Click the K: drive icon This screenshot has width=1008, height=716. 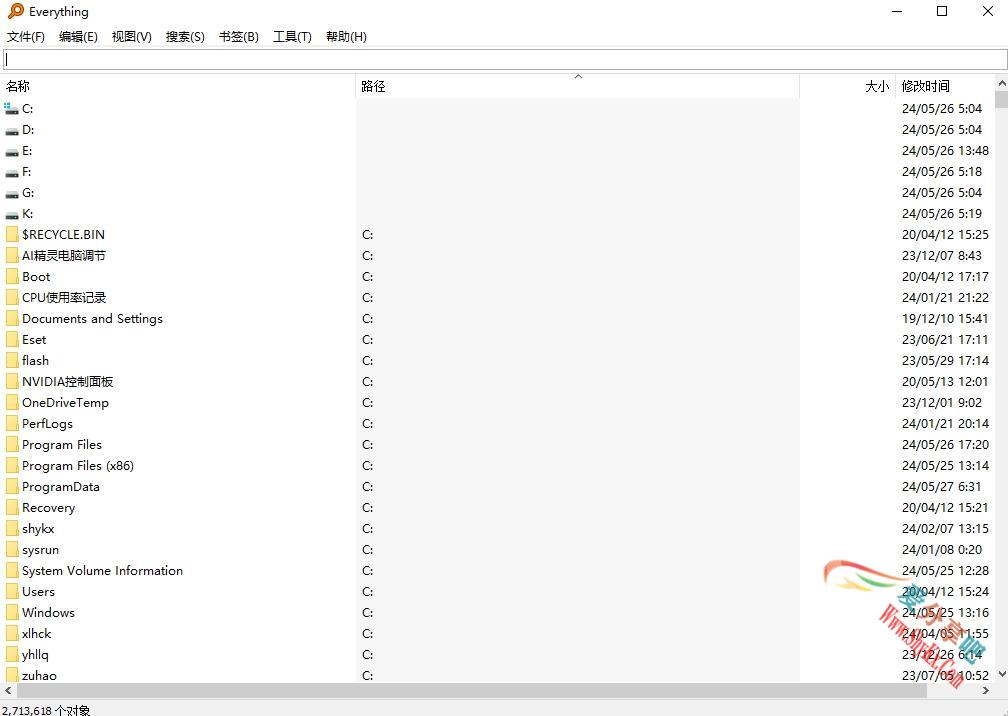pyautogui.click(x=12, y=214)
